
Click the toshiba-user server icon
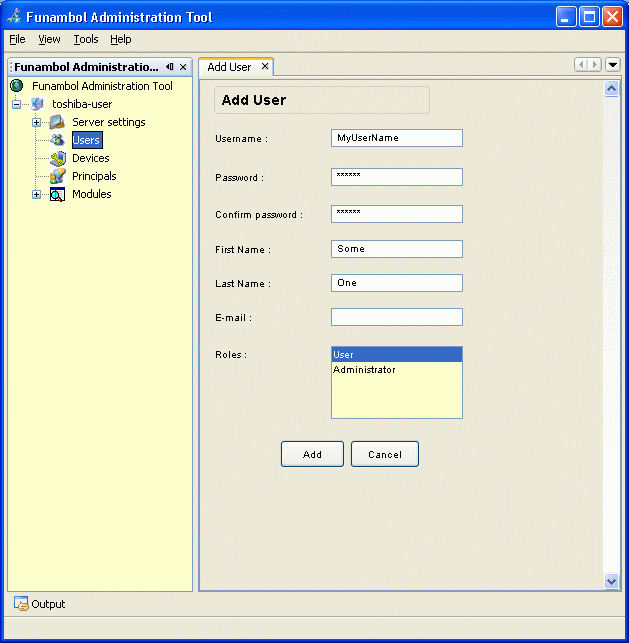point(37,104)
